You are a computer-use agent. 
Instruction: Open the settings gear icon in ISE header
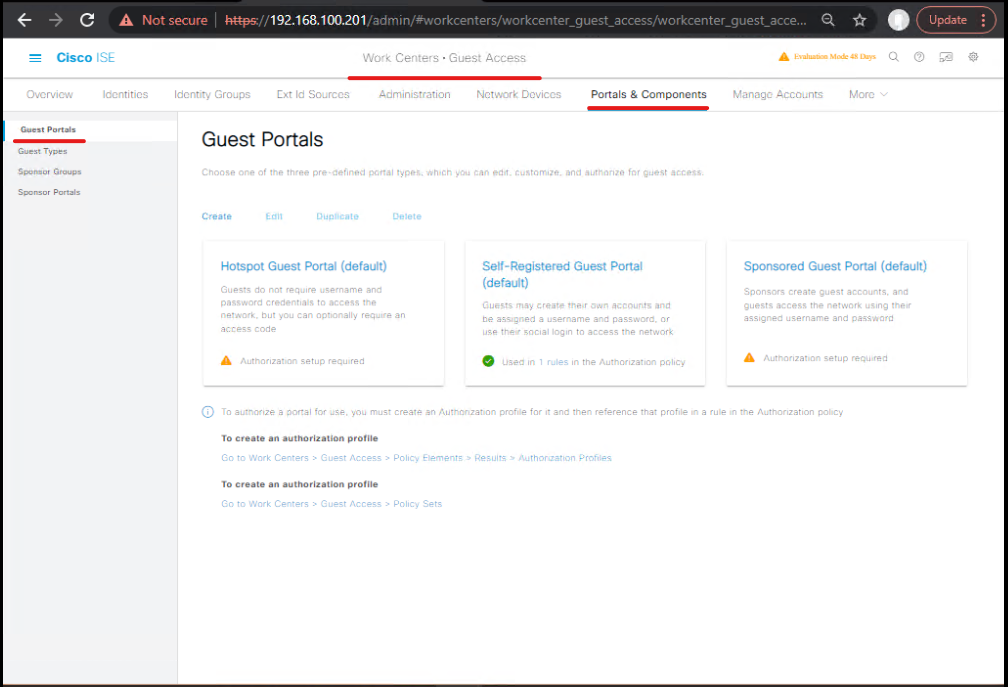tap(973, 57)
